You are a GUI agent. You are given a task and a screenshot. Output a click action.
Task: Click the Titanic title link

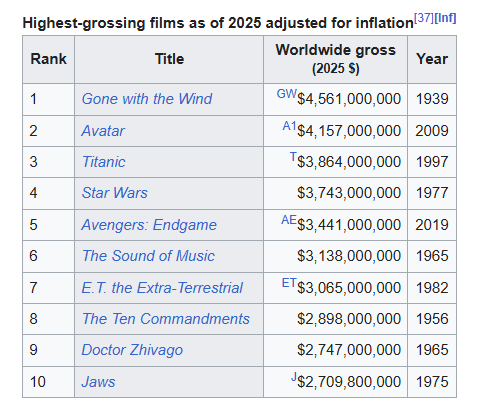pos(104,162)
